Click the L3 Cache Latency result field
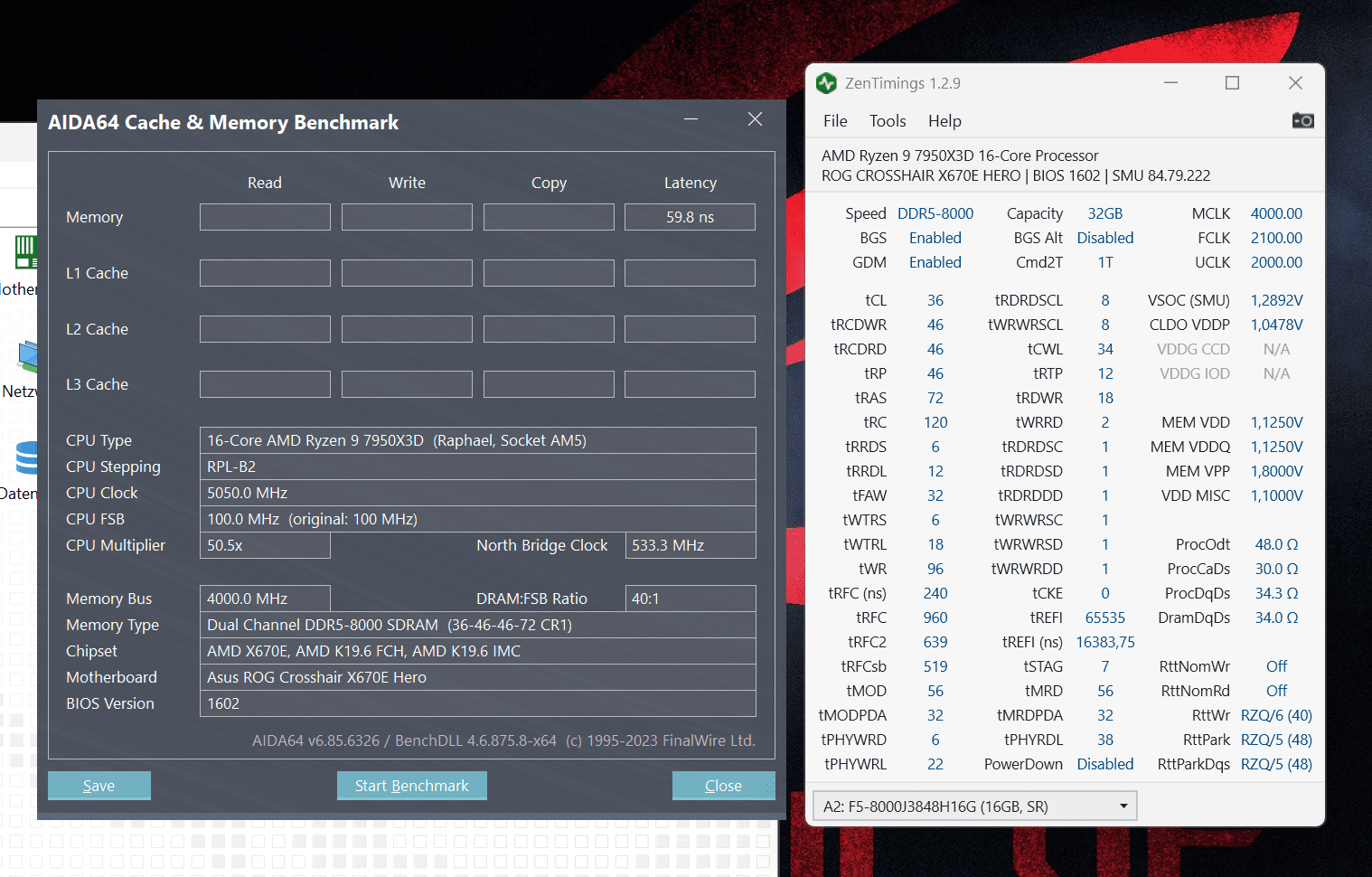This screenshot has width=1372, height=877. click(x=691, y=384)
